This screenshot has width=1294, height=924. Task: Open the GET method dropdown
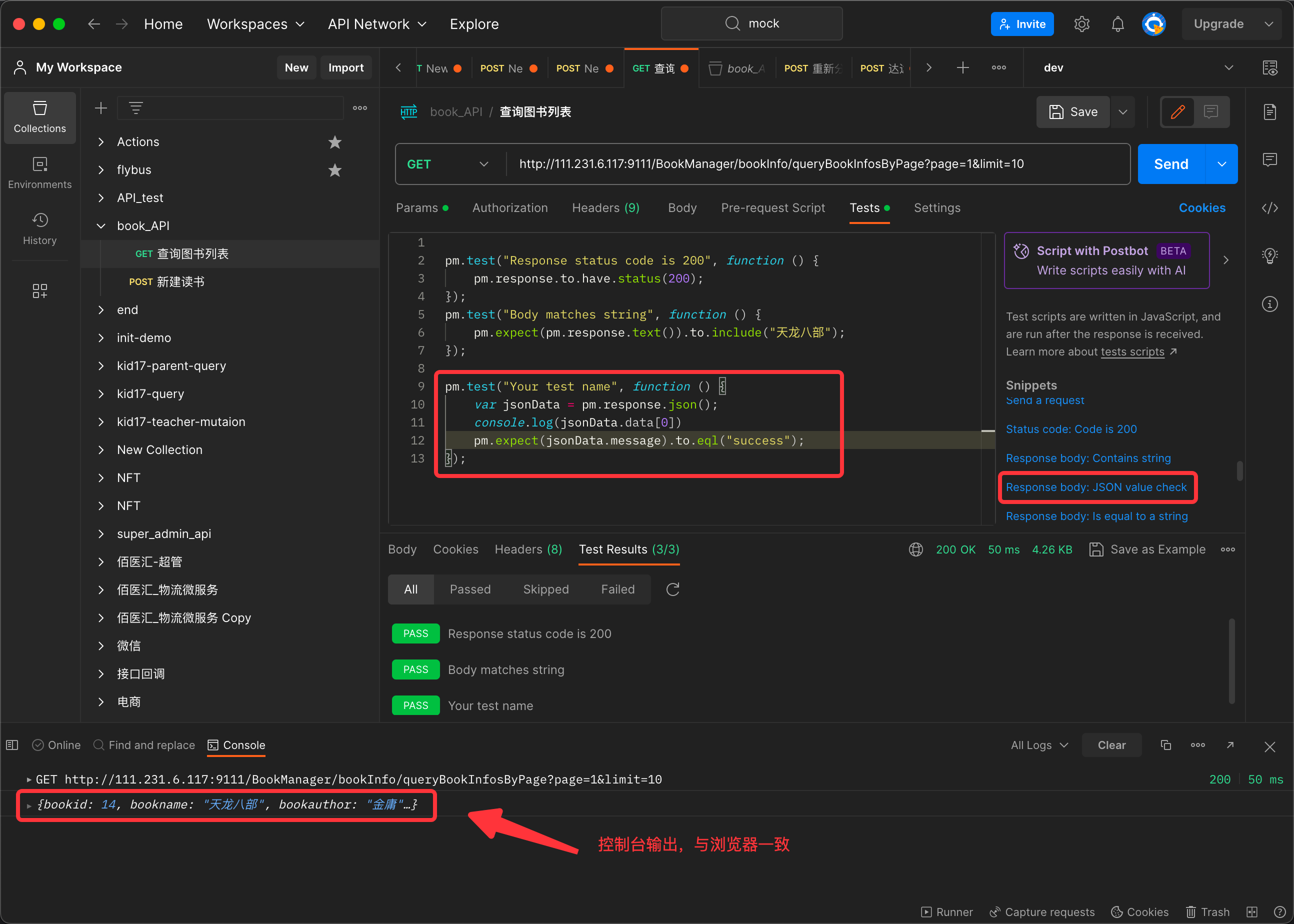(448, 164)
